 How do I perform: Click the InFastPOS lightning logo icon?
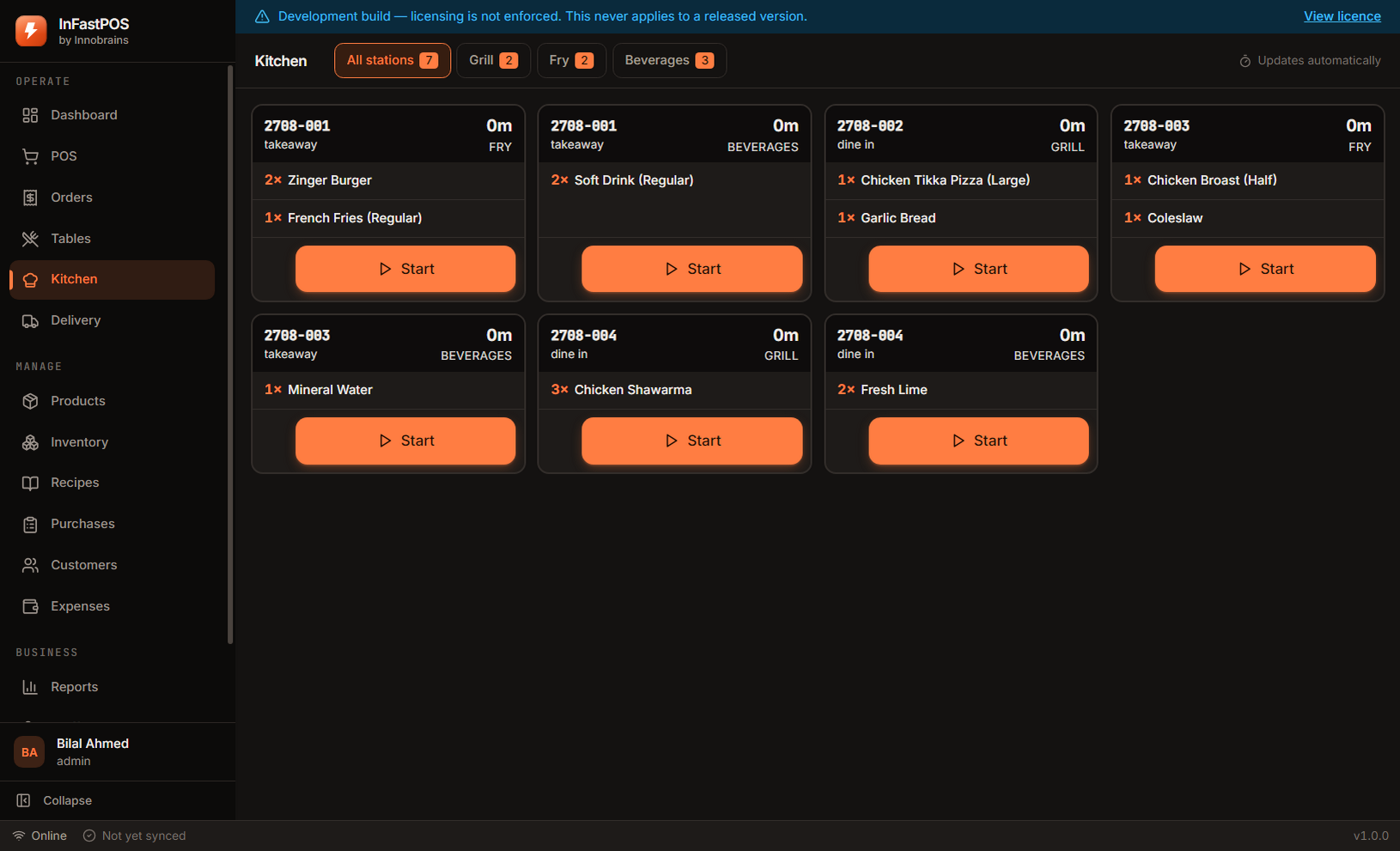pos(31,31)
